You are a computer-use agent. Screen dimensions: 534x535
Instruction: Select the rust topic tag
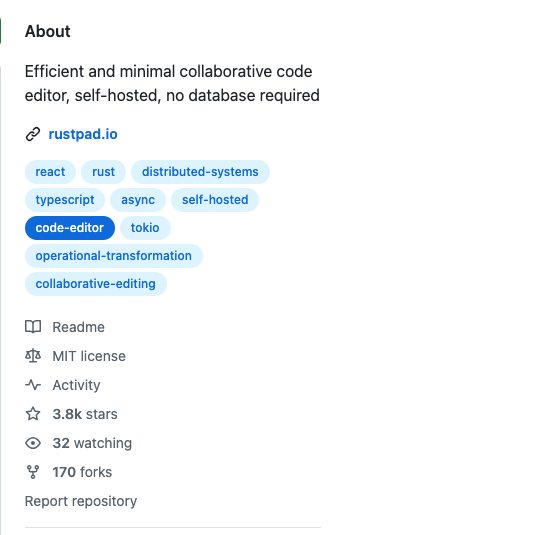[x=103, y=172]
